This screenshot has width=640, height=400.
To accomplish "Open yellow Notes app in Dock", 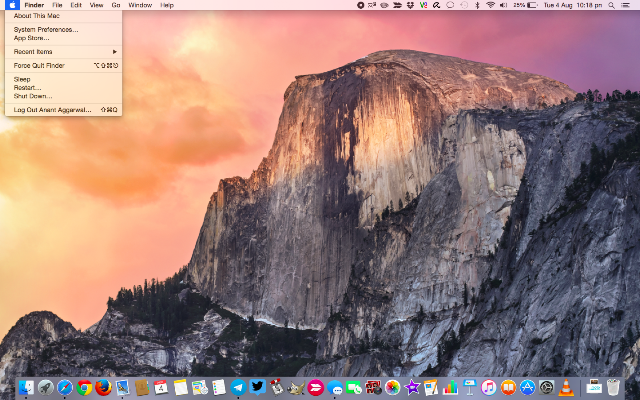I will (180, 387).
